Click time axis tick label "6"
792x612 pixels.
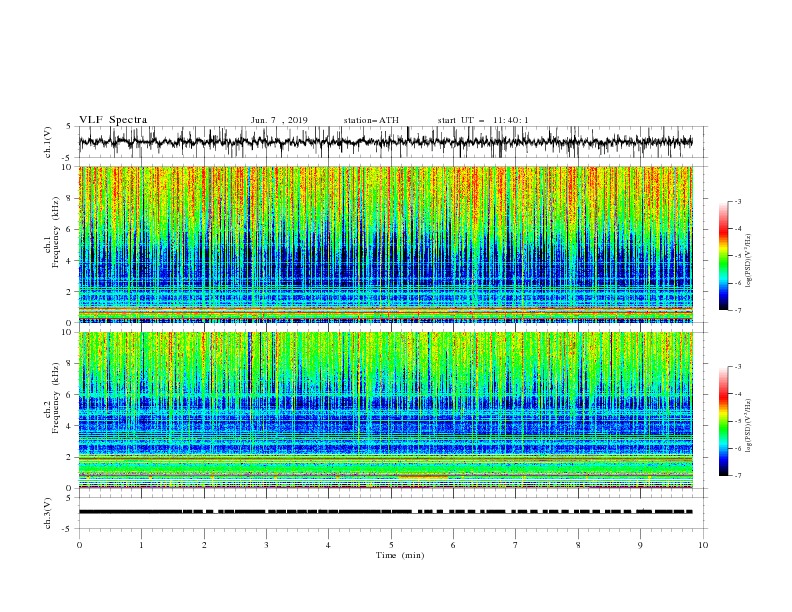click(453, 545)
